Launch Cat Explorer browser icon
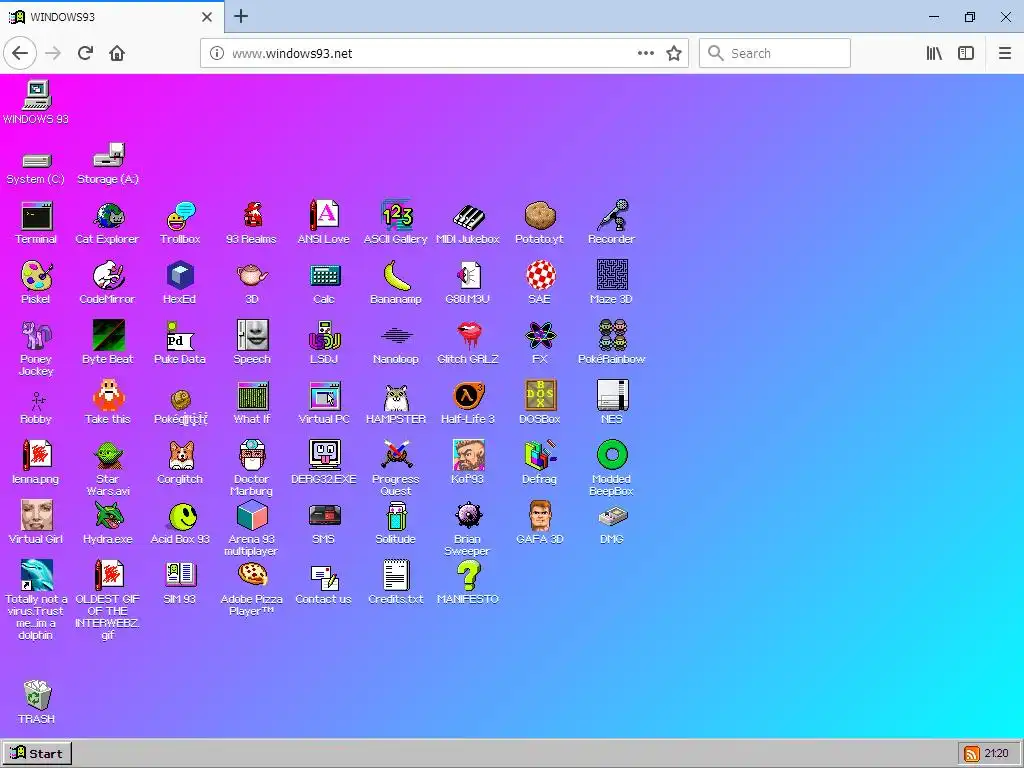Image resolution: width=1024 pixels, height=768 pixels. point(108,216)
